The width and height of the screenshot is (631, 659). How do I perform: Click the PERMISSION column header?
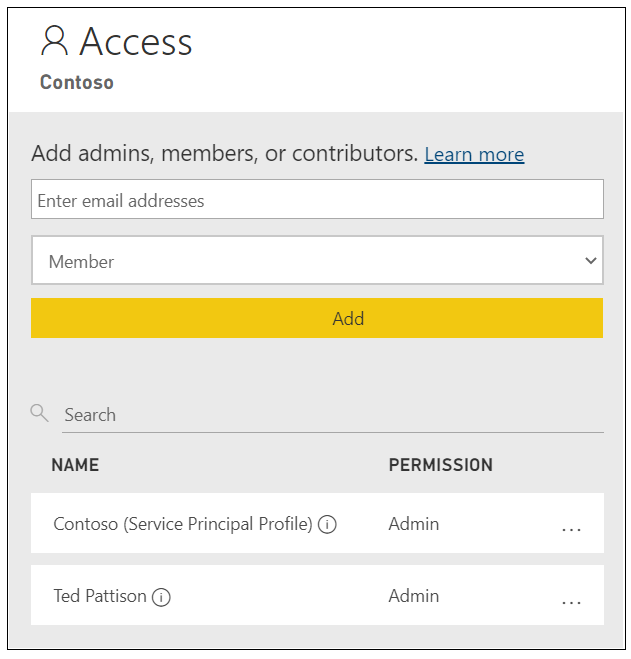click(440, 465)
